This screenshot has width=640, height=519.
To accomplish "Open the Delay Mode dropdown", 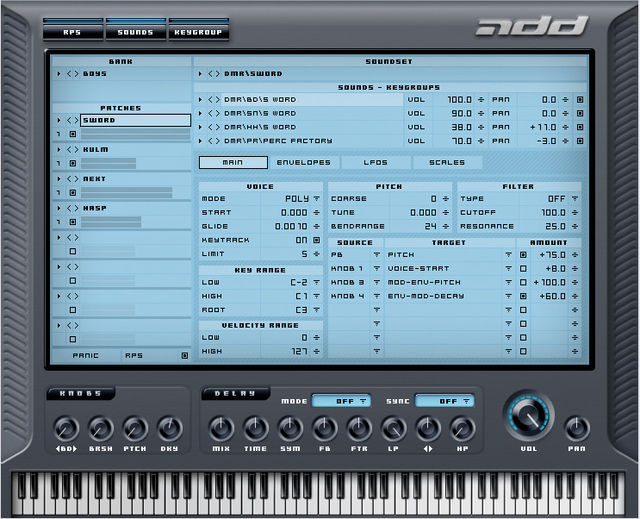I will tap(341, 401).
